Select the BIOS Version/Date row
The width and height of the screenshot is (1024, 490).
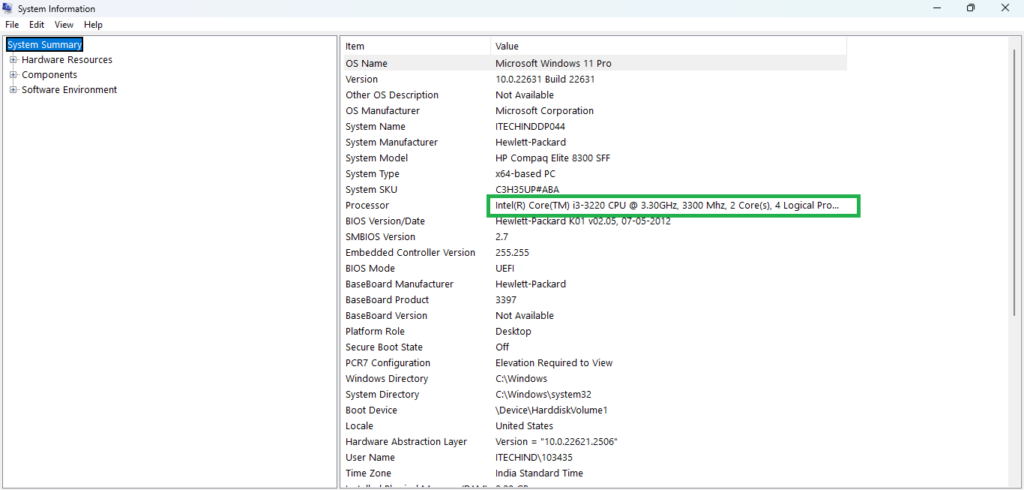(595, 221)
